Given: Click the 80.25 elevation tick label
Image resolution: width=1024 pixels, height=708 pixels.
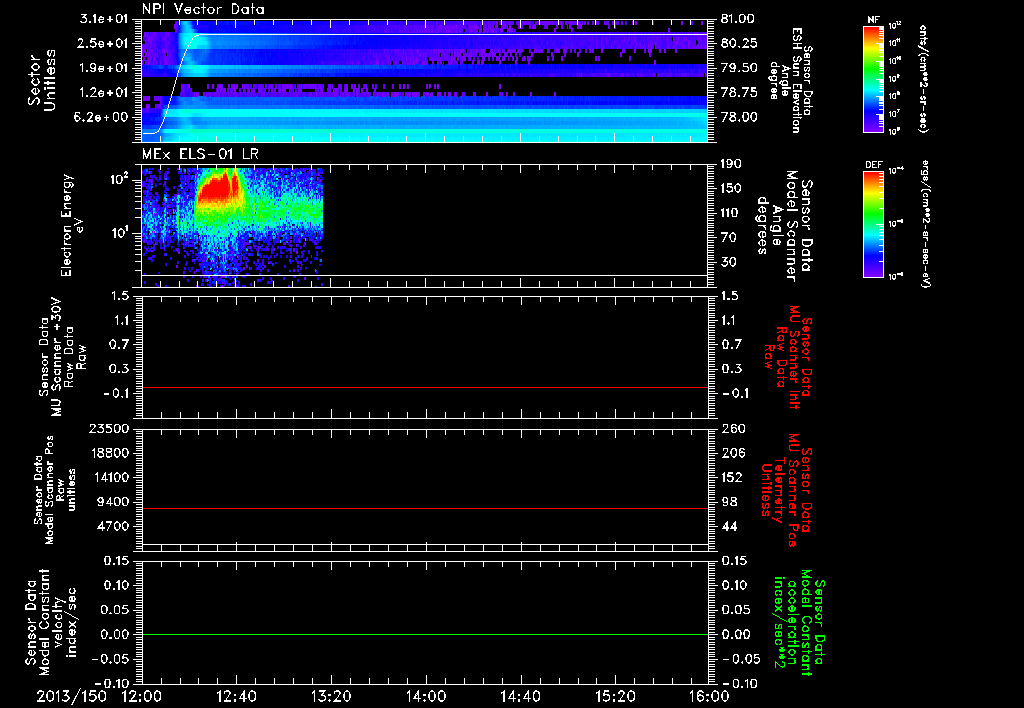Looking at the screenshot, I should [x=738, y=43].
